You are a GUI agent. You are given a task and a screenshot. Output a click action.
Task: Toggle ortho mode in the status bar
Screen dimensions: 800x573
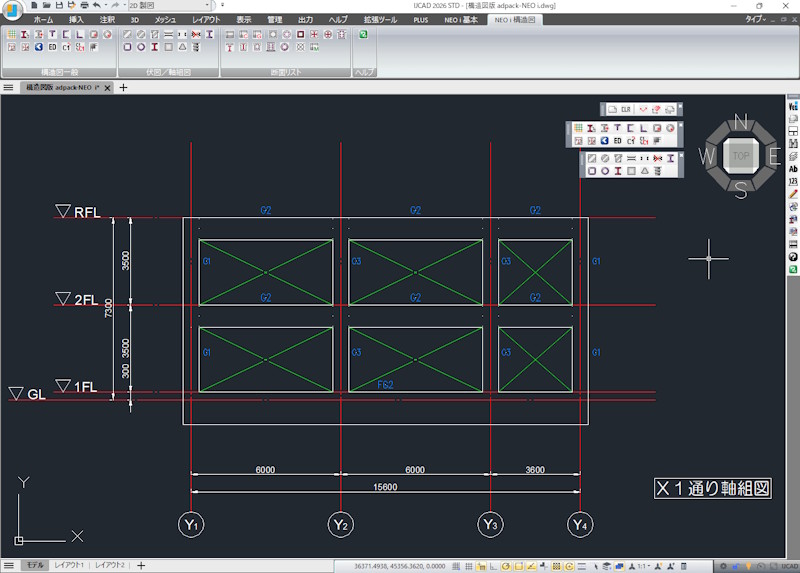493,566
